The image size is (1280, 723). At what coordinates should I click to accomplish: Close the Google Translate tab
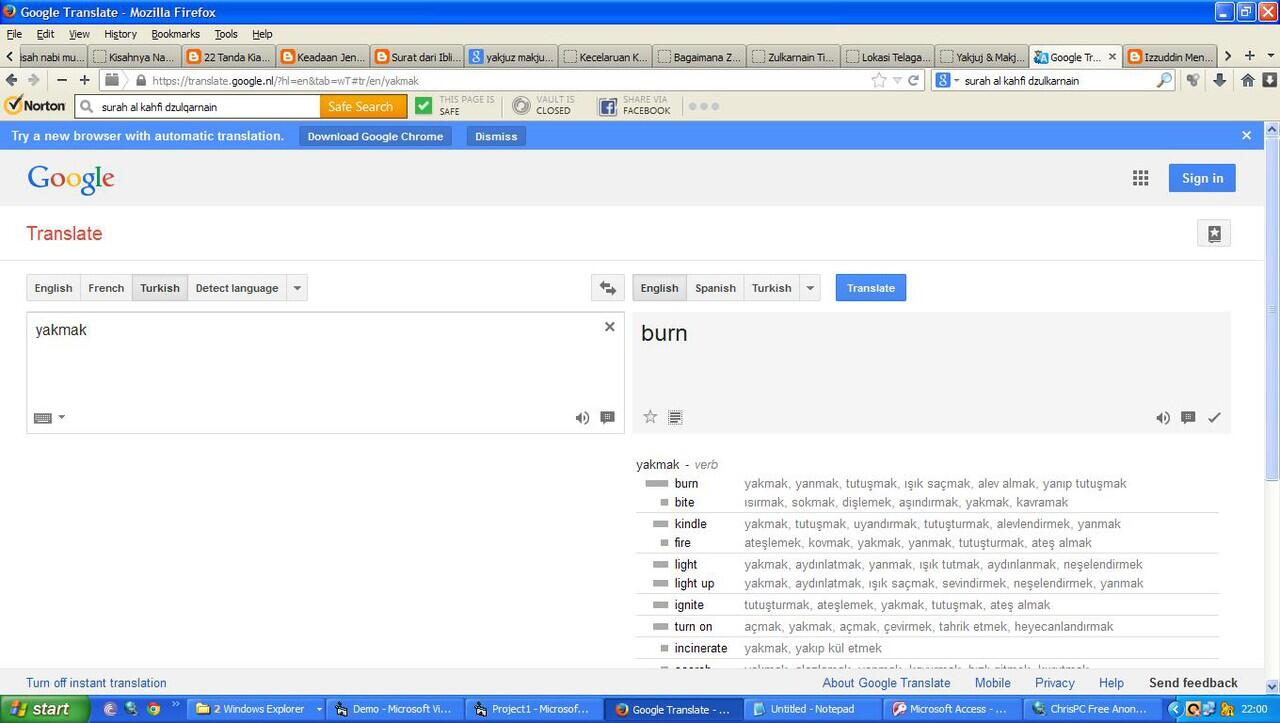[x=1112, y=57]
